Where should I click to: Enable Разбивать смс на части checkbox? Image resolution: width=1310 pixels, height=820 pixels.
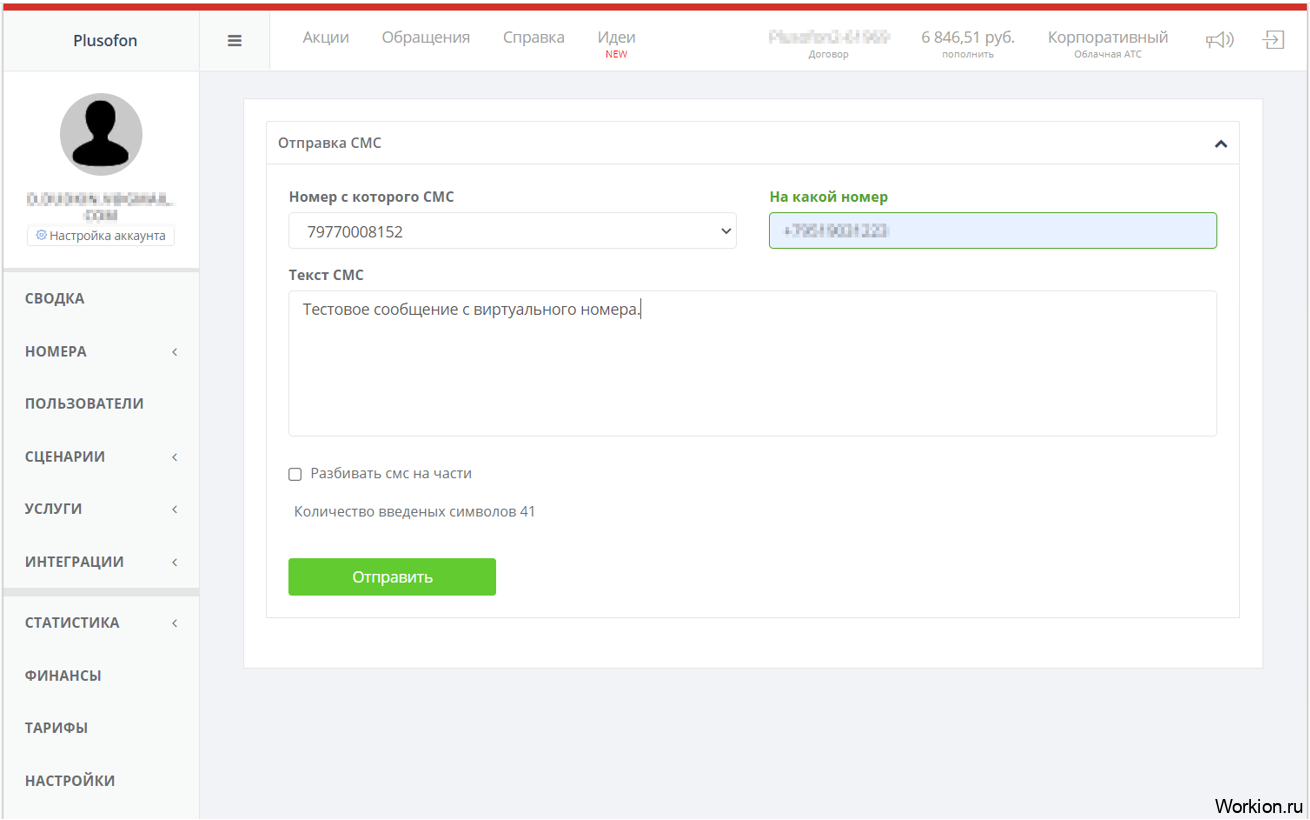[295, 474]
